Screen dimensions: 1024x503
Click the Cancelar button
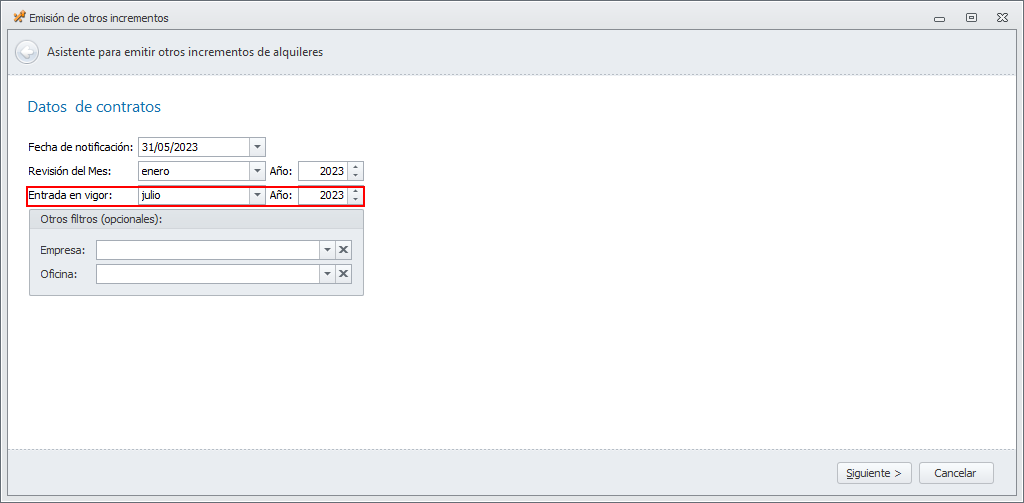[x=956, y=473]
